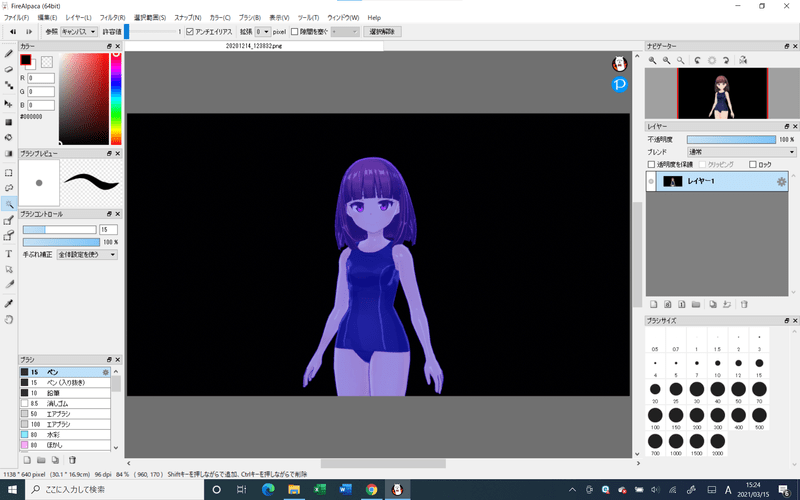The height and width of the screenshot is (500, 800).
Task: Pick the Eyedropper tool
Action: point(9,303)
